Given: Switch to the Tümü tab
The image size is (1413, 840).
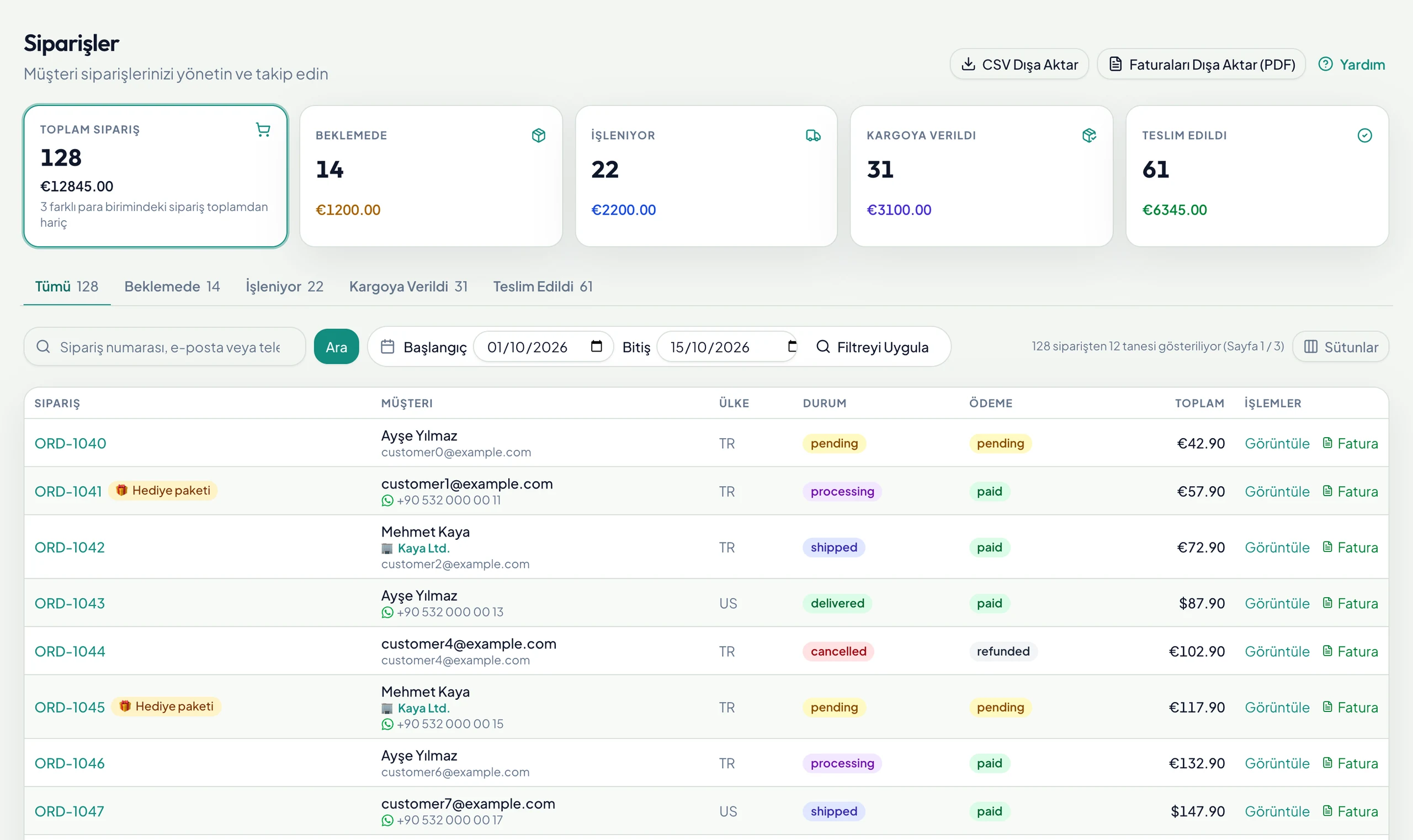Looking at the screenshot, I should 66,286.
